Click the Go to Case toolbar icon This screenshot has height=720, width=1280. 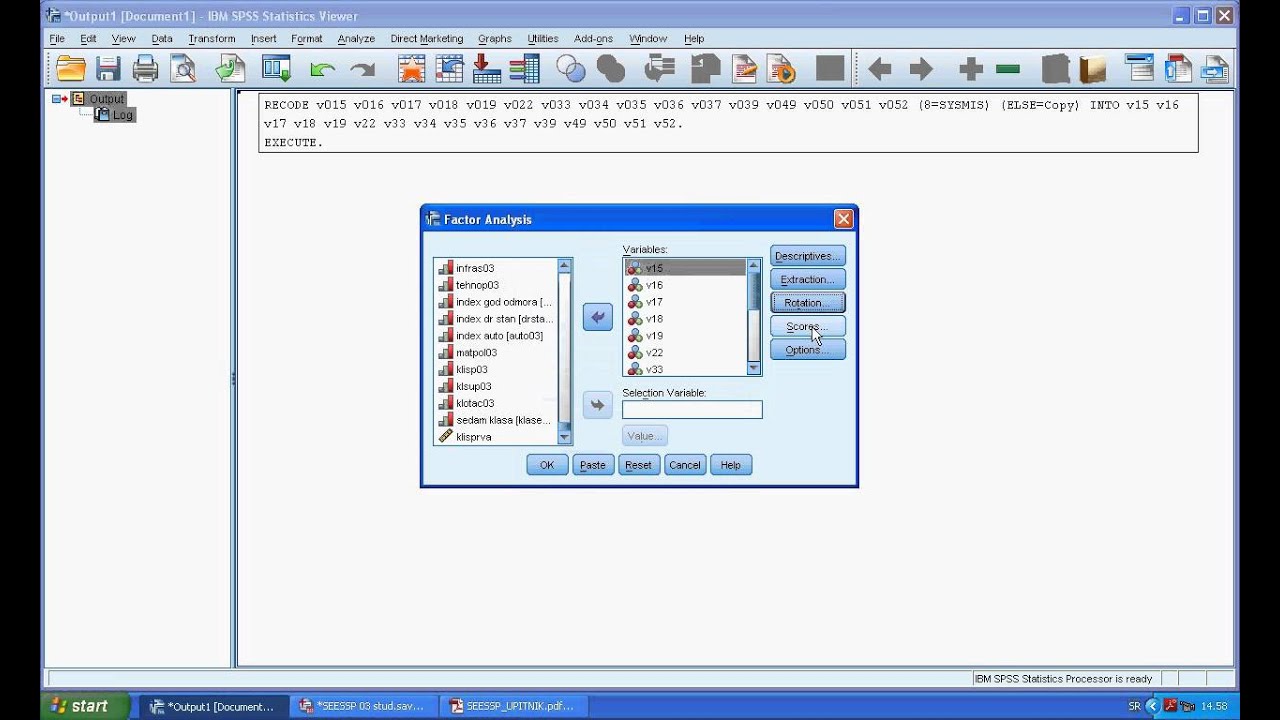(x=449, y=69)
